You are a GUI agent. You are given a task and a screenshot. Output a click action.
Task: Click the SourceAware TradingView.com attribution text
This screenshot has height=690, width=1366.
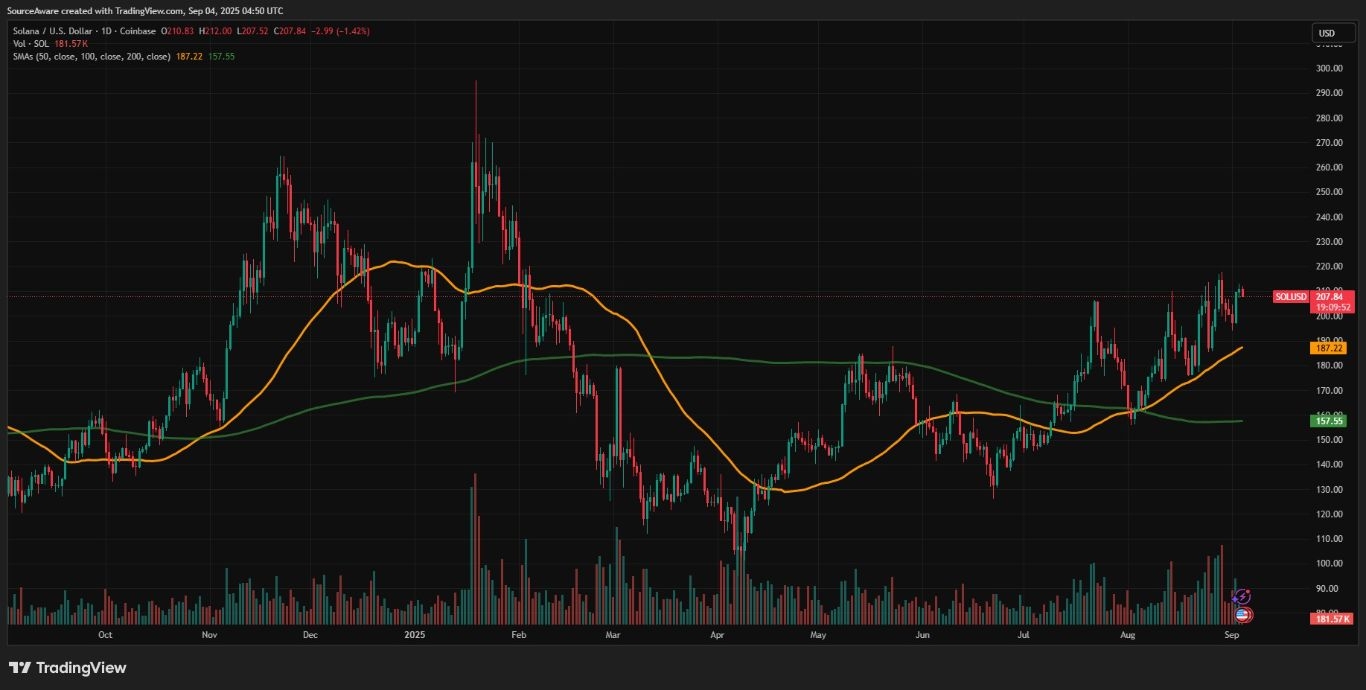pos(145,10)
